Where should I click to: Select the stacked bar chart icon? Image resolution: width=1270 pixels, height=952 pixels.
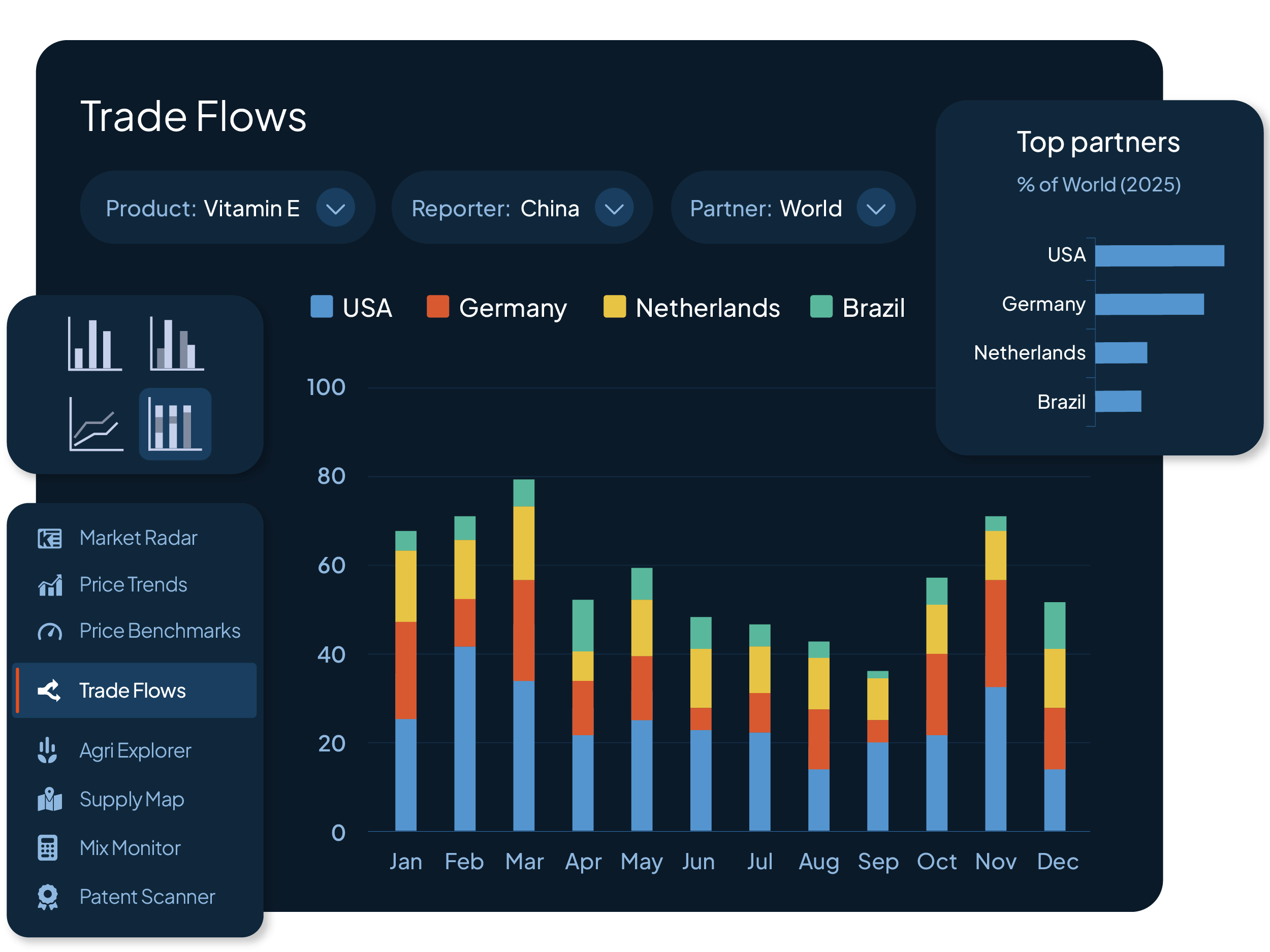175,424
